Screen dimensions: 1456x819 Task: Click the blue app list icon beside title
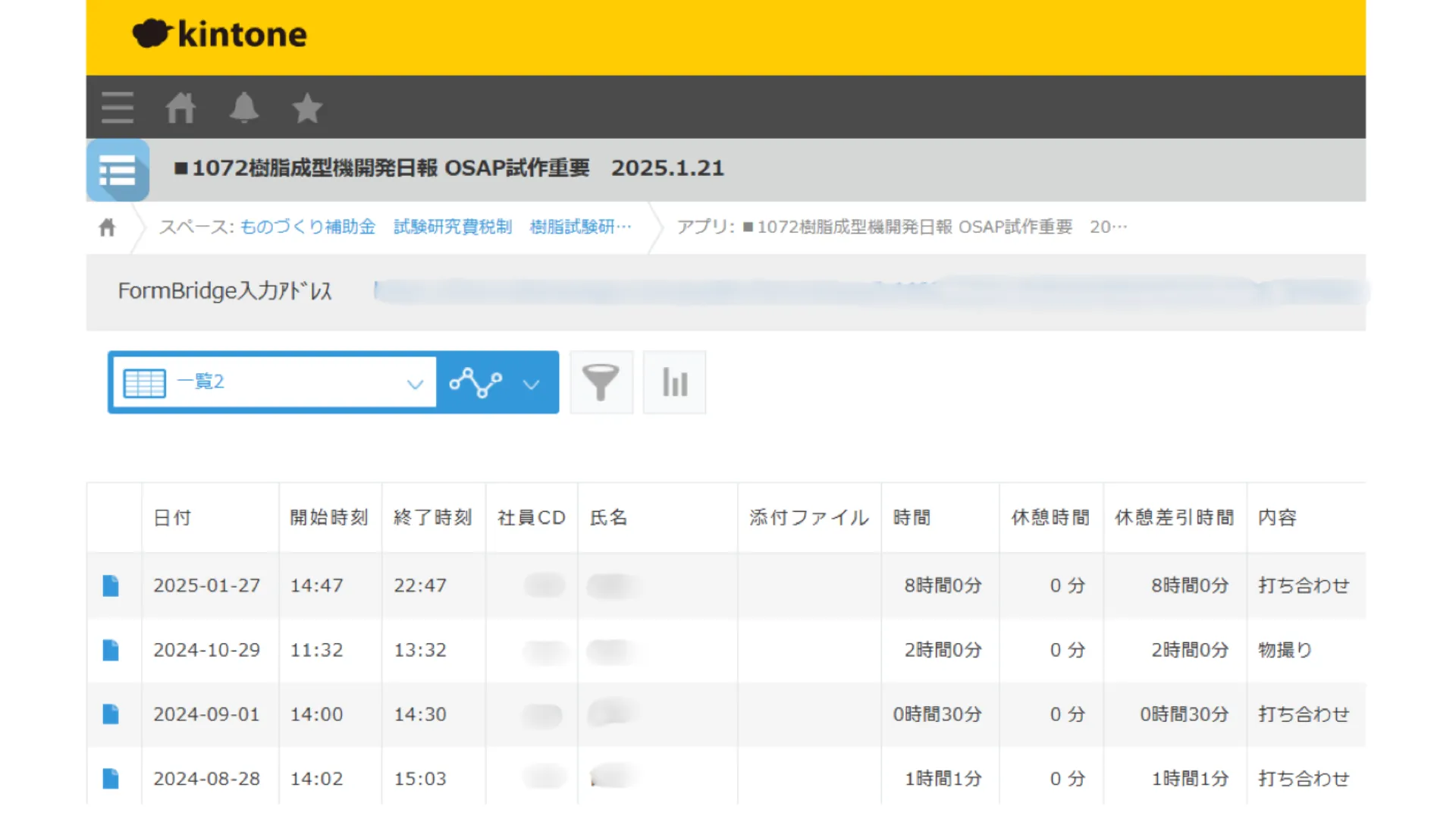(x=118, y=170)
